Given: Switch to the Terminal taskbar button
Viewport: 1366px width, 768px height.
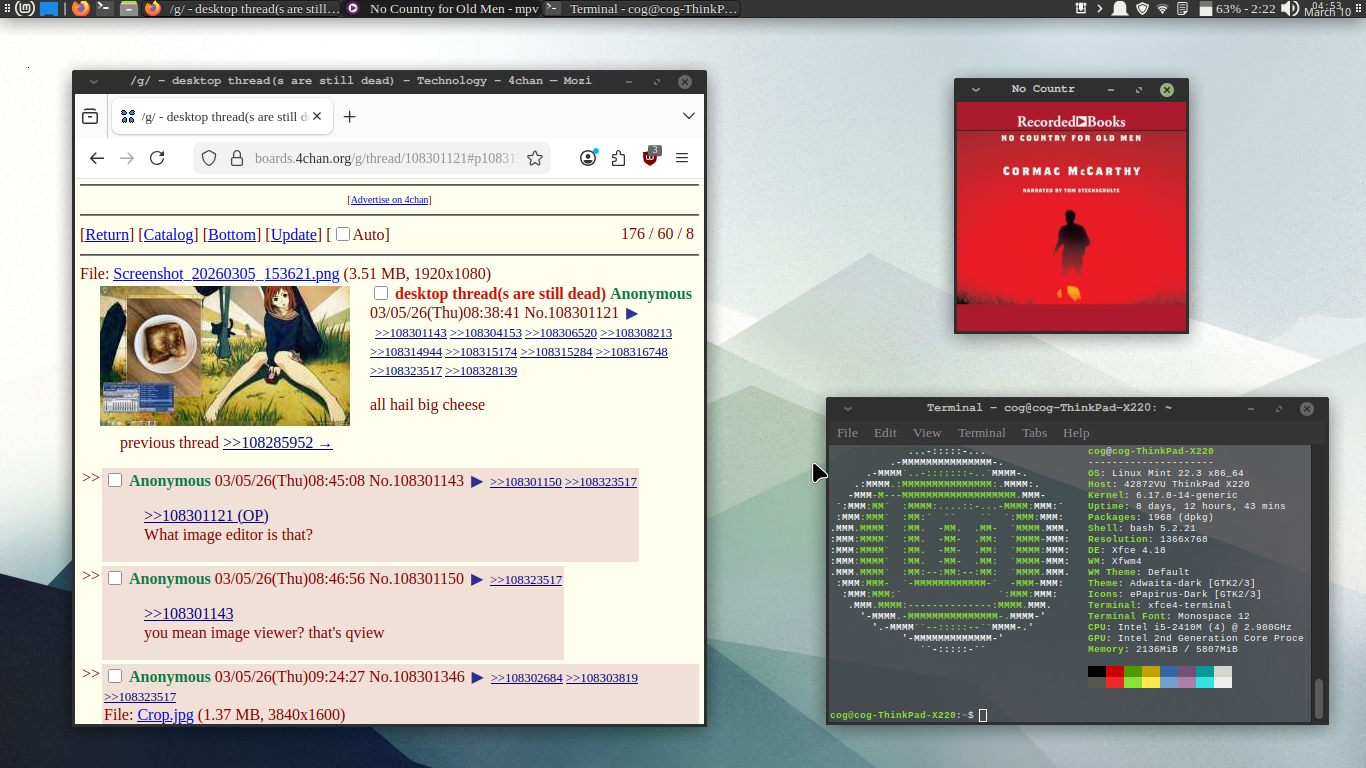Looking at the screenshot, I should [642, 9].
